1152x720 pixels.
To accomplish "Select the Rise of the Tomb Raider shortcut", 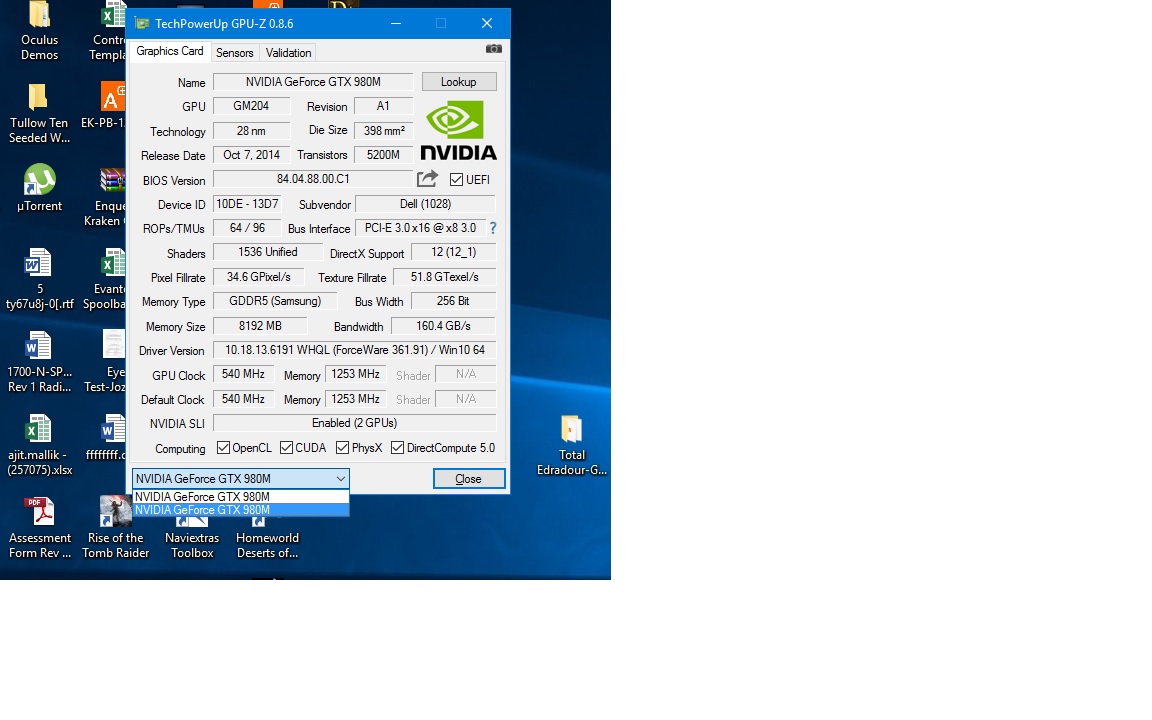I will pos(115,511).
